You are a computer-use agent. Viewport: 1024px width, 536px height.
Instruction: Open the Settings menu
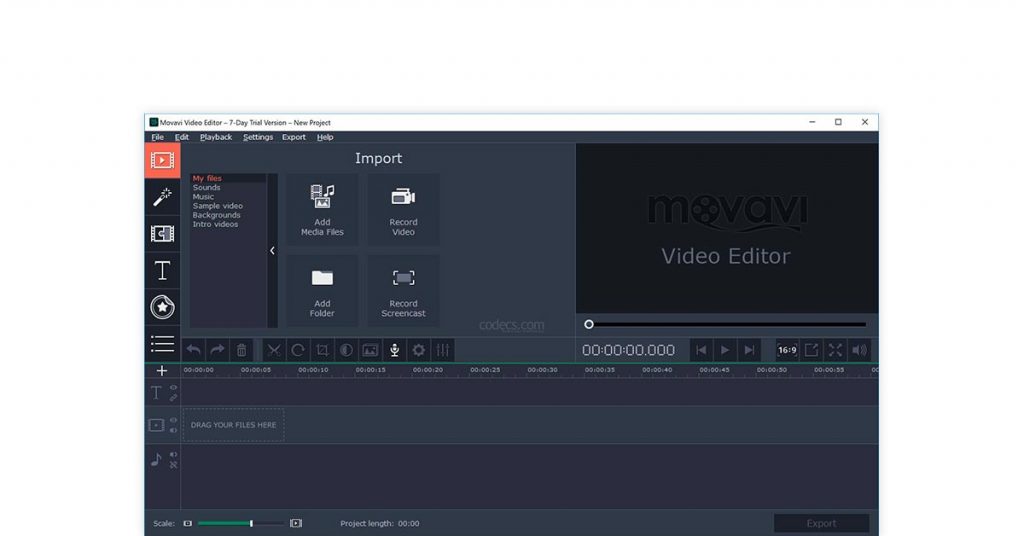point(258,137)
